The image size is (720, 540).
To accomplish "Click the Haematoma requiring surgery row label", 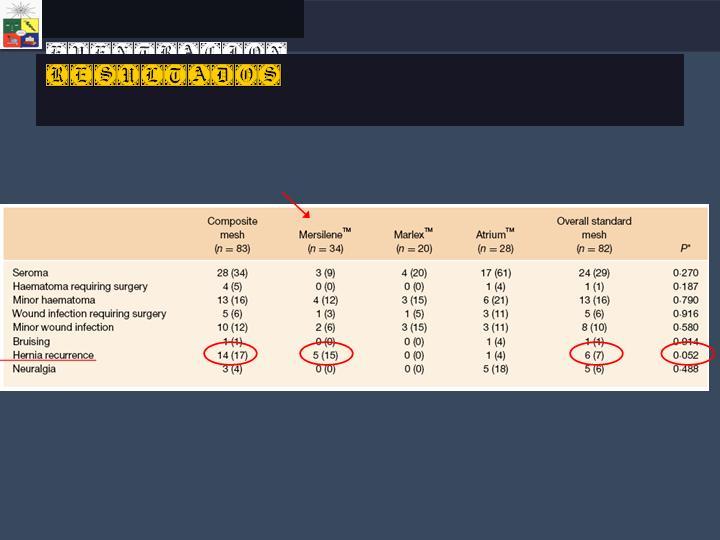I will tap(79, 286).
